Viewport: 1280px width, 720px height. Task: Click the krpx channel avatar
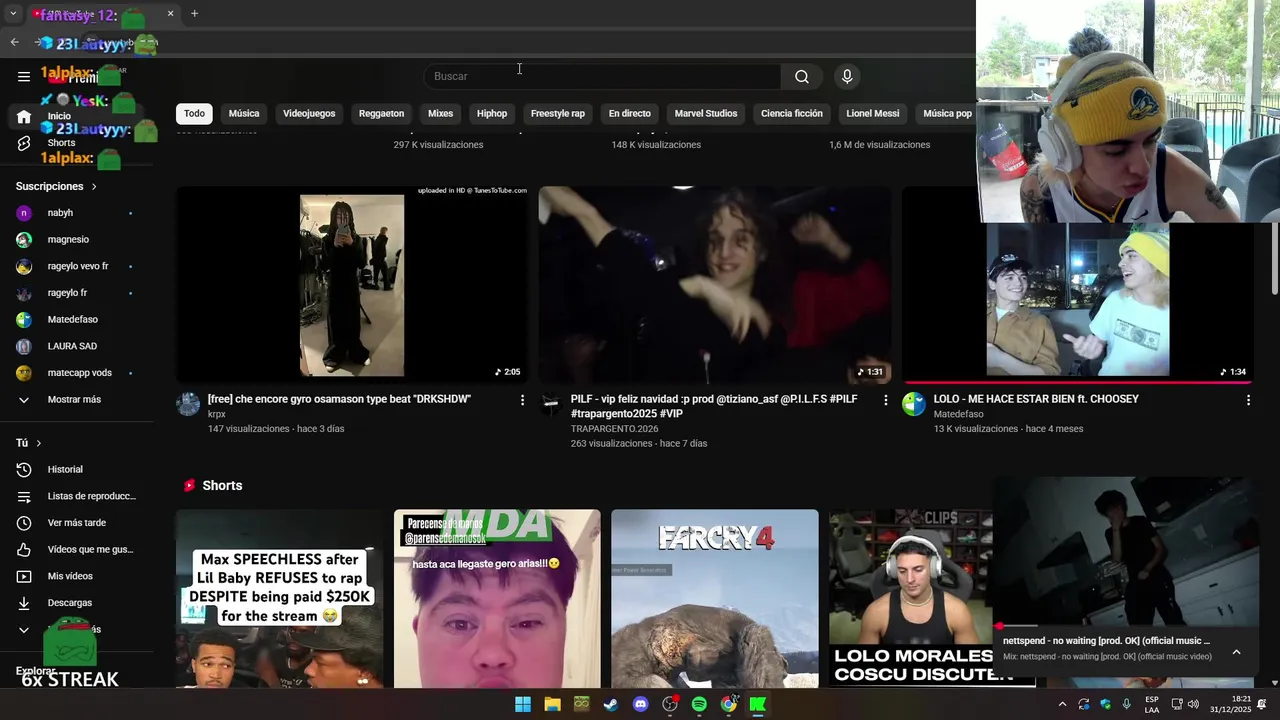[x=188, y=404]
